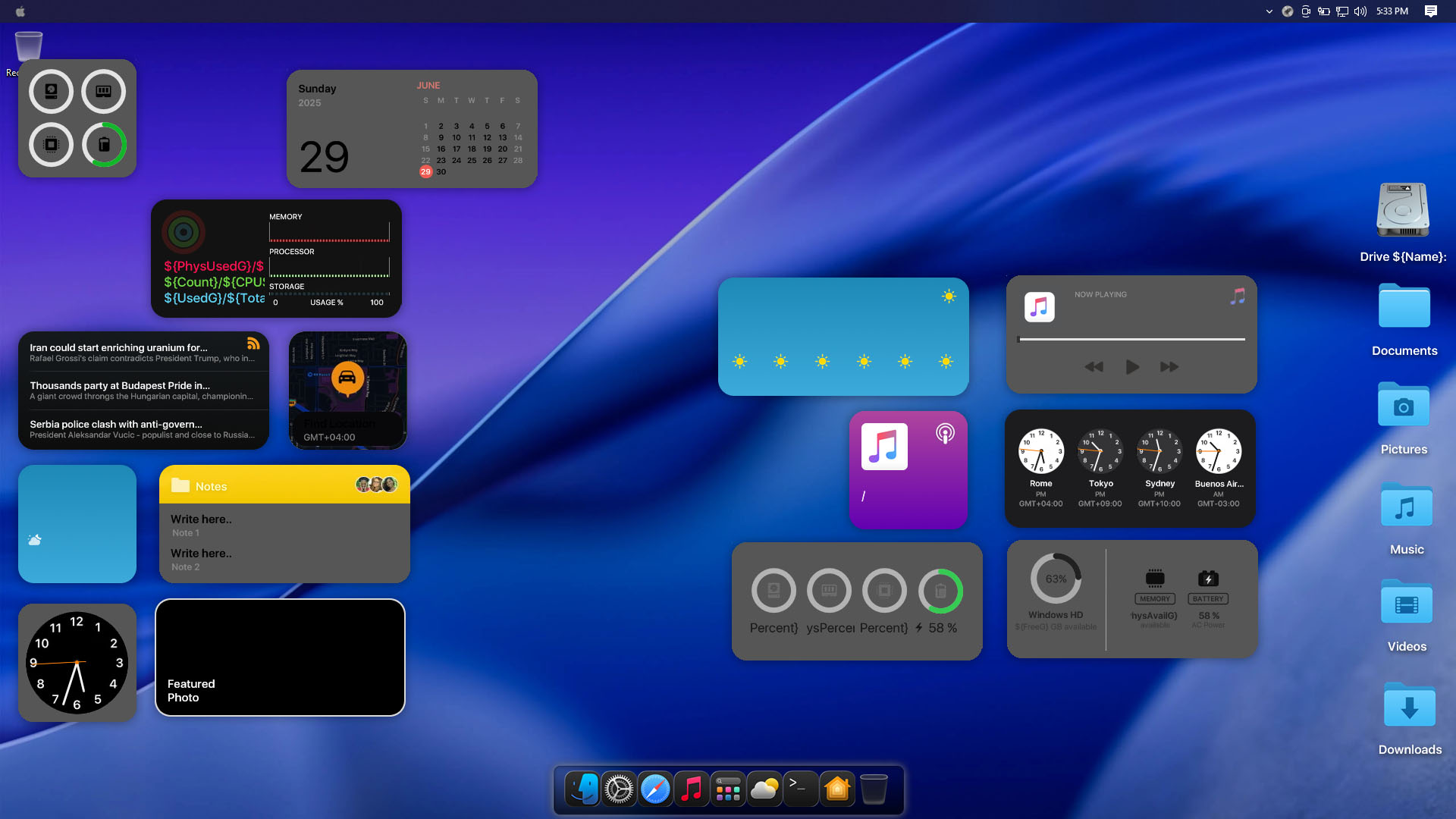Launch Terminal from the dock
Image resolution: width=1456 pixels, height=819 pixels.
[x=801, y=789]
